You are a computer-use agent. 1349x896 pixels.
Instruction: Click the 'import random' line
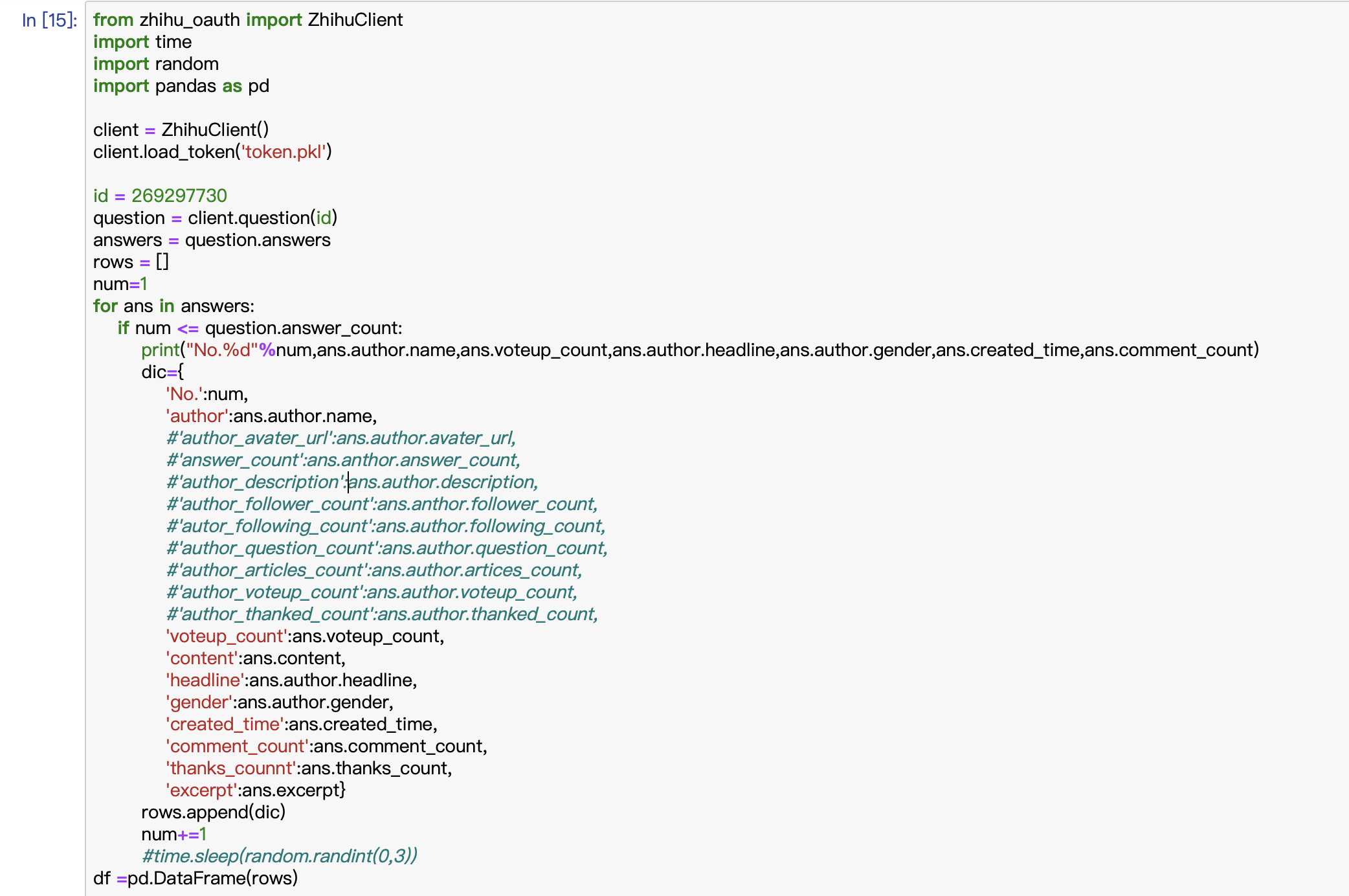(x=156, y=64)
